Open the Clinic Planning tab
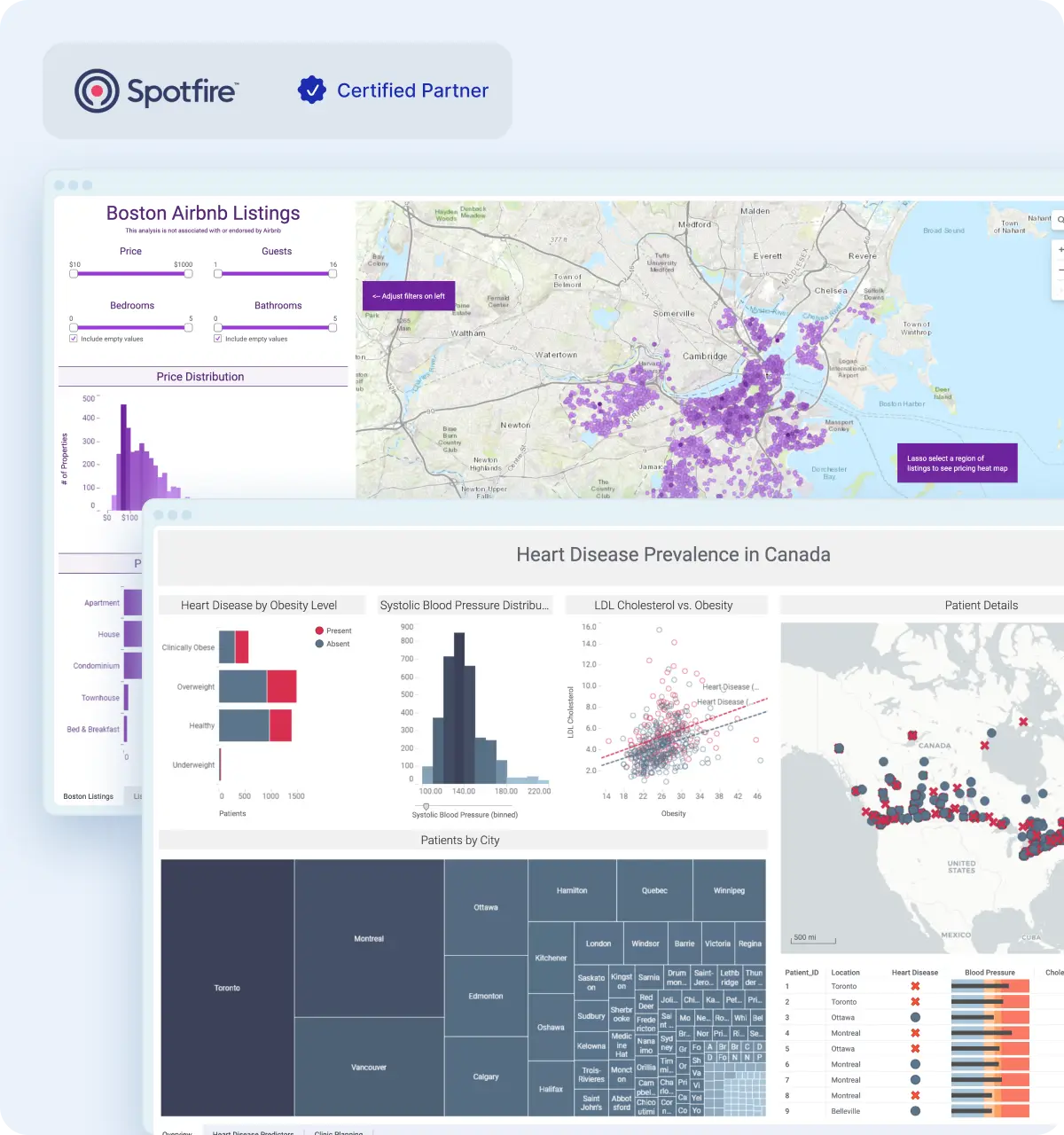1064x1135 pixels. 338,1132
